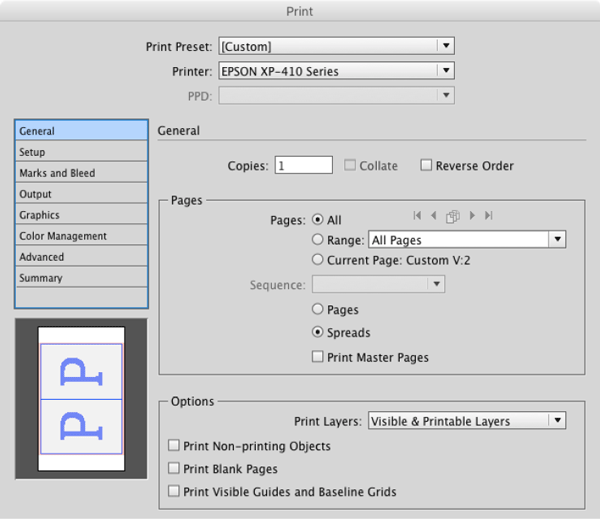Image resolution: width=600 pixels, height=519 pixels.
Task: Select the All pages radio button
Action: [x=318, y=219]
